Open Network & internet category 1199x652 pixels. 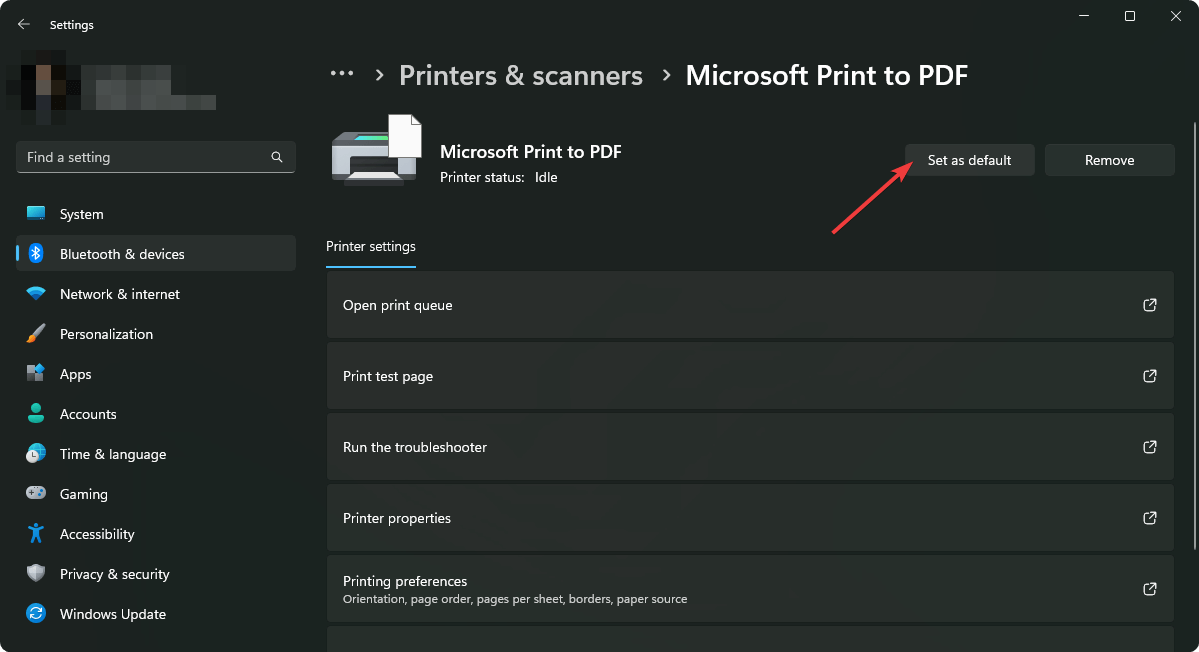156,294
